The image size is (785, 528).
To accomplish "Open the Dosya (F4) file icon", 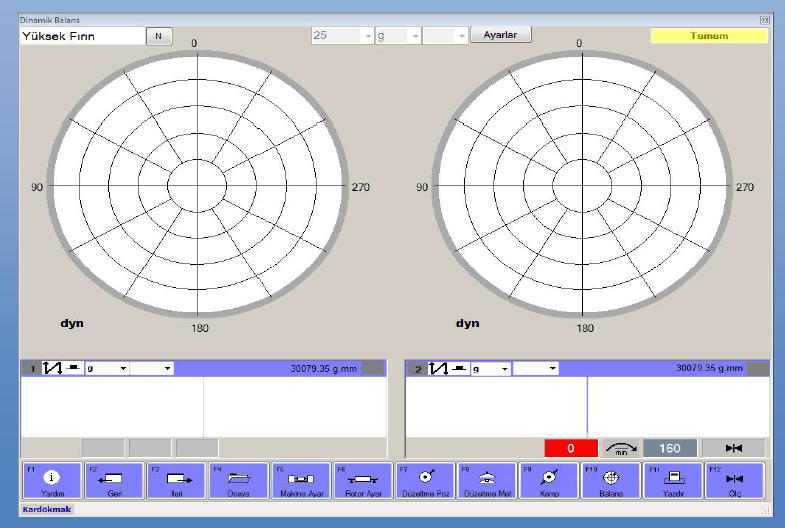I will (x=238, y=479).
